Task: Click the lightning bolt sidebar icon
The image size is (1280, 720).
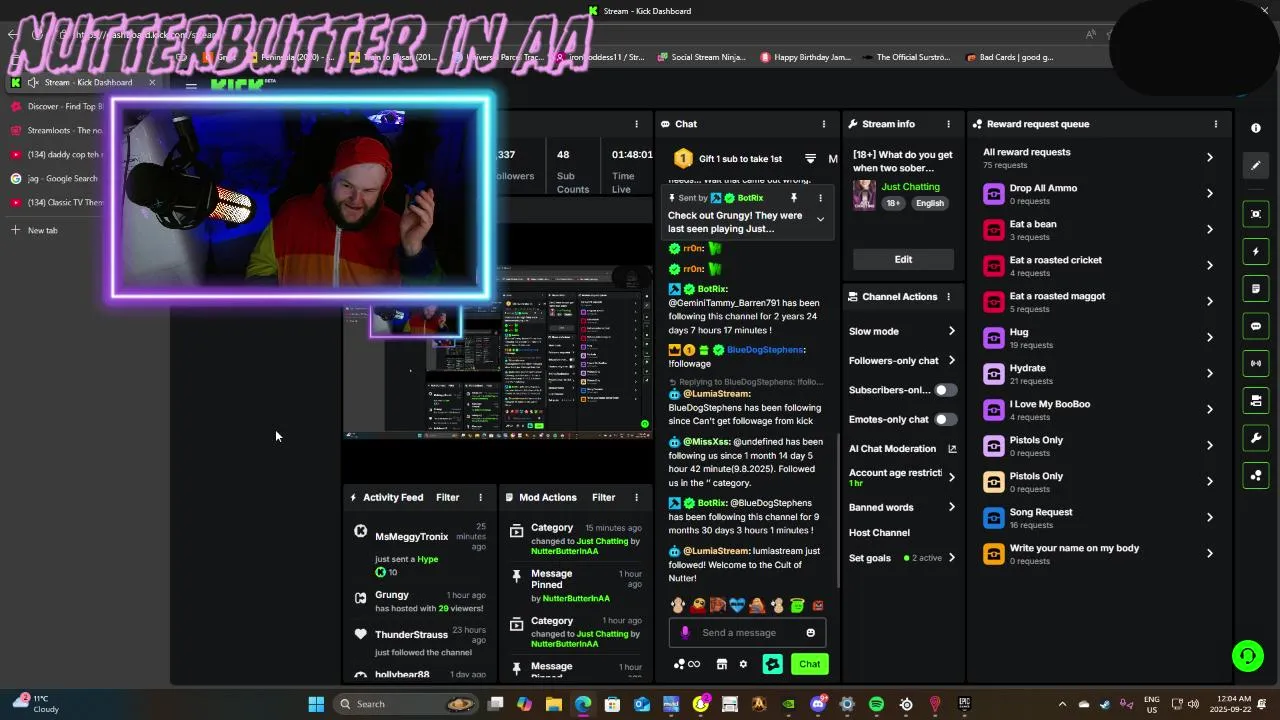Action: tap(1256, 251)
